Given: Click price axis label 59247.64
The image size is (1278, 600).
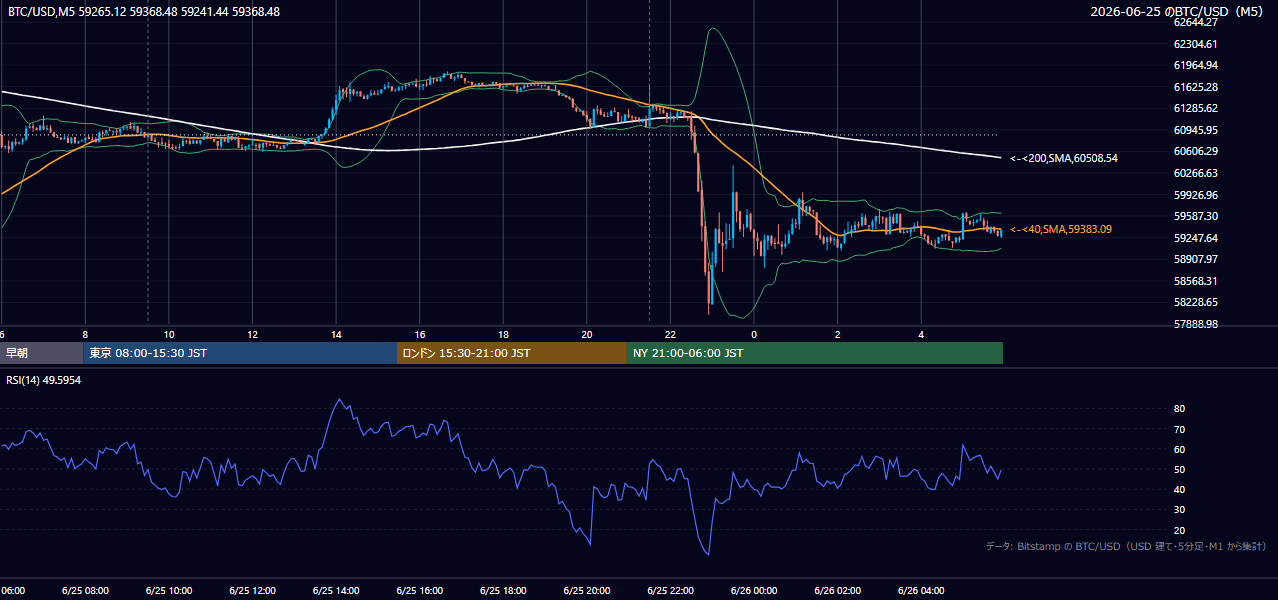Looking at the screenshot, I should click(1195, 238).
